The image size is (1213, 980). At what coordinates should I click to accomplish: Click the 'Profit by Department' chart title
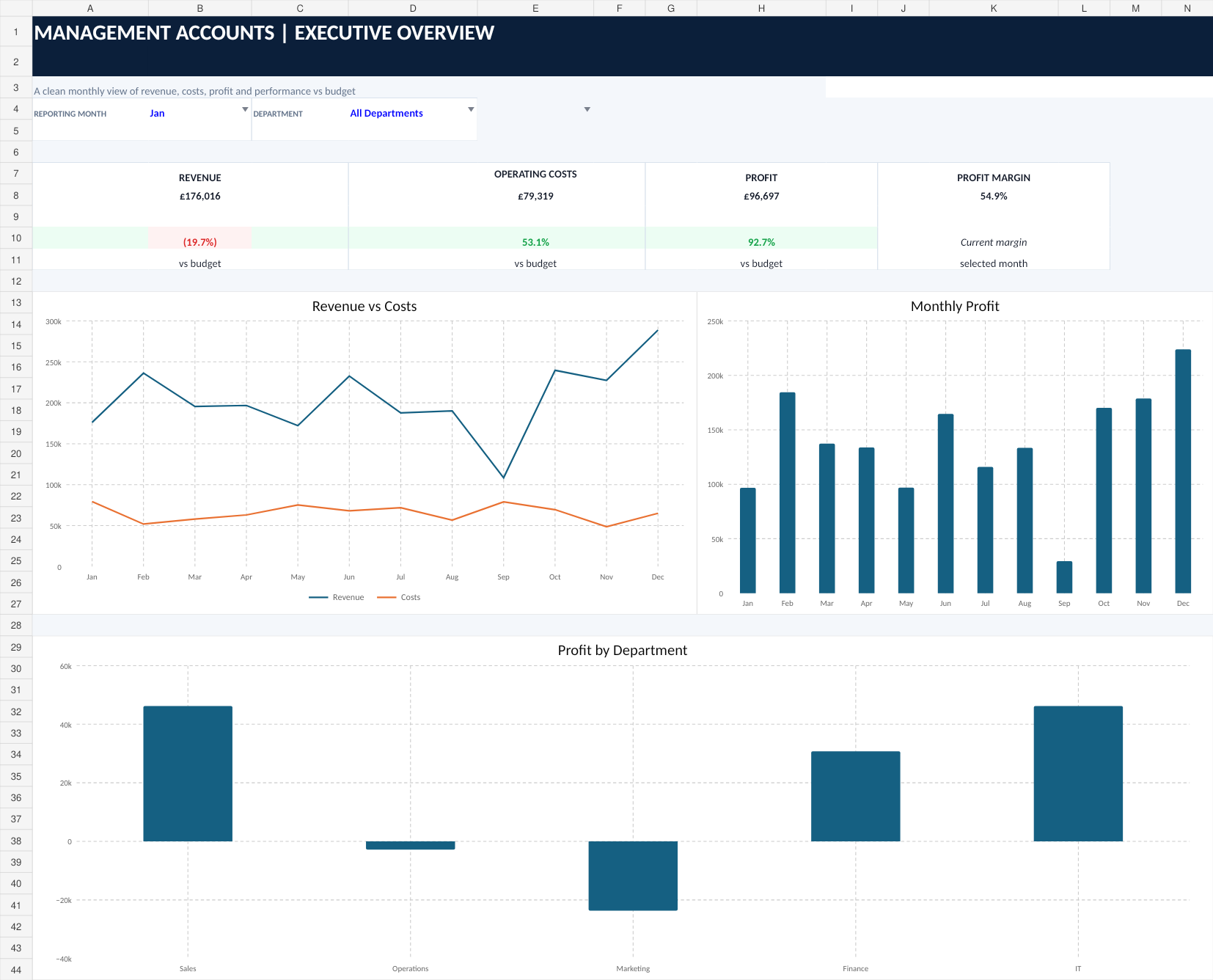click(623, 651)
